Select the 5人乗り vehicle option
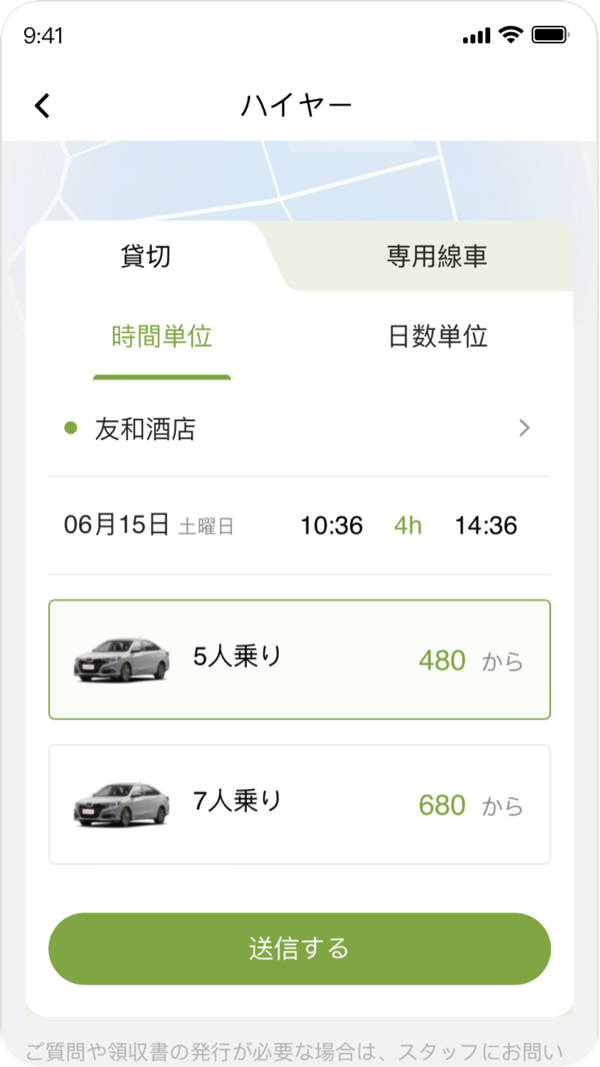600x1067 pixels. 299,659
